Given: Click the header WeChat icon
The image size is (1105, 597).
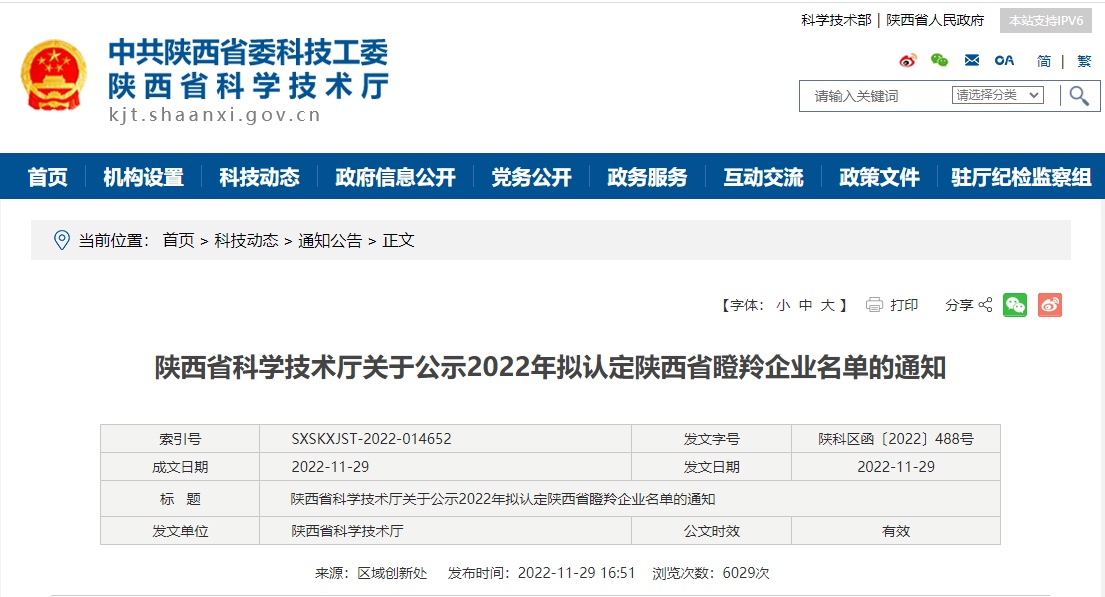Looking at the screenshot, I should pyautogui.click(x=939, y=61).
